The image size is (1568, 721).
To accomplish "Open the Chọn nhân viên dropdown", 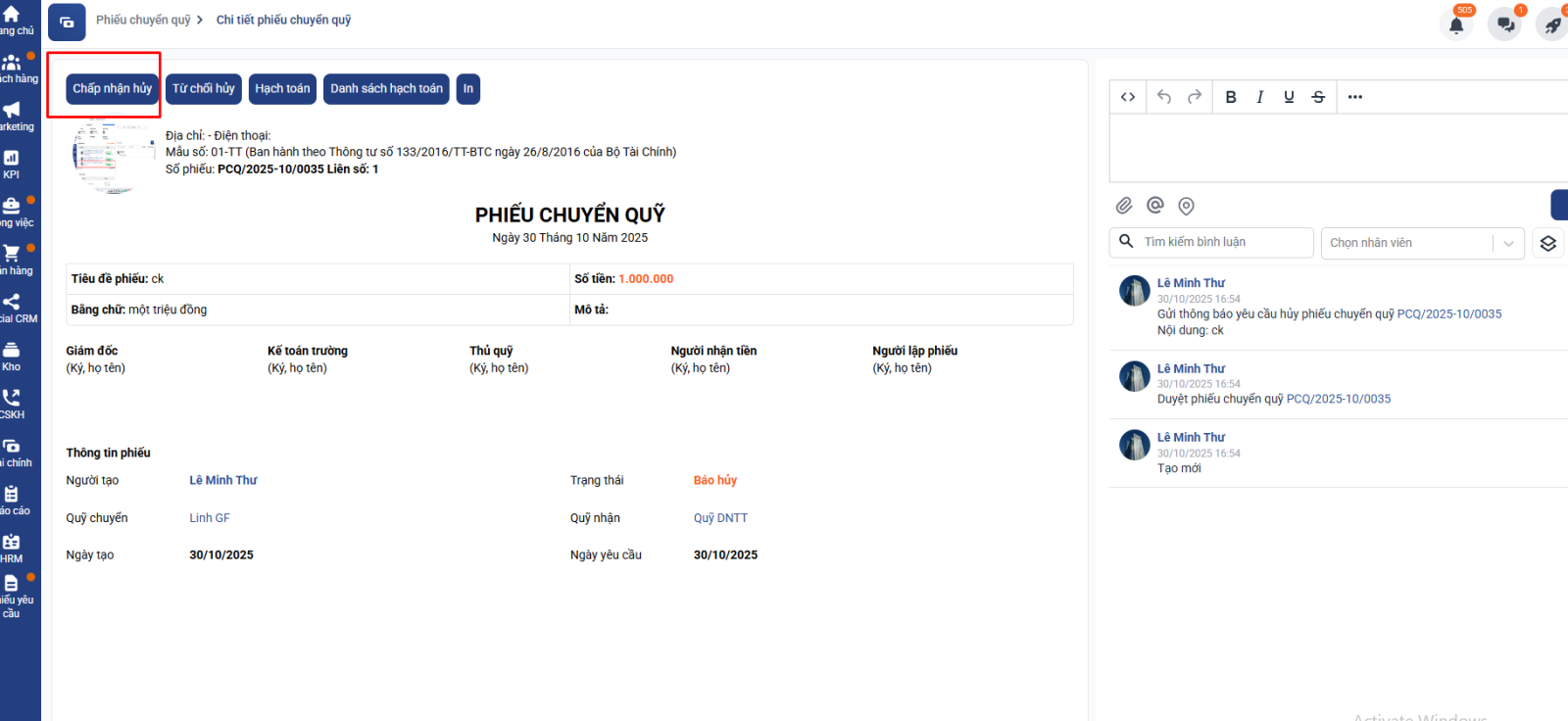I will pos(1421,243).
